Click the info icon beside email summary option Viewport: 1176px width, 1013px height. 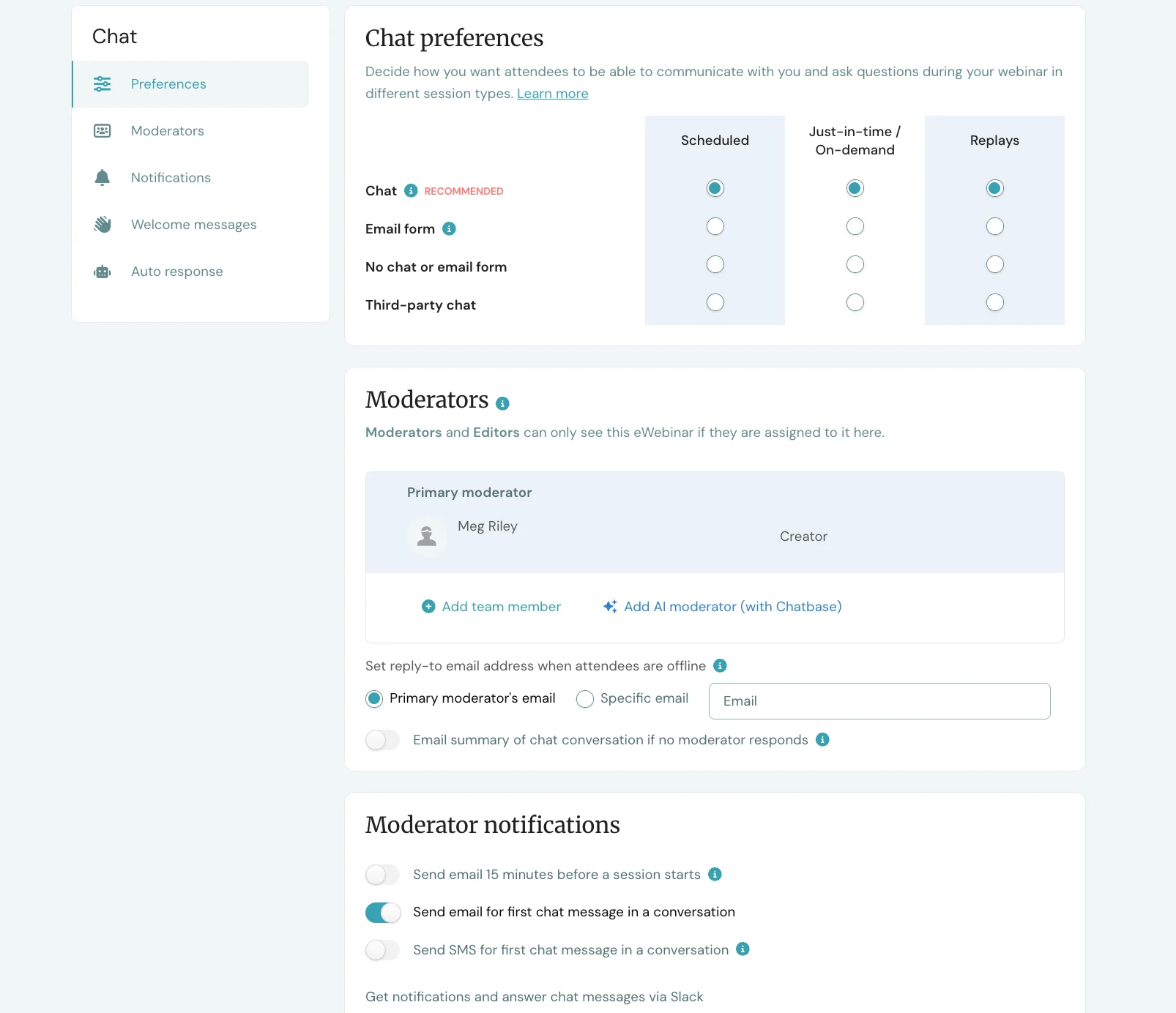coord(823,740)
